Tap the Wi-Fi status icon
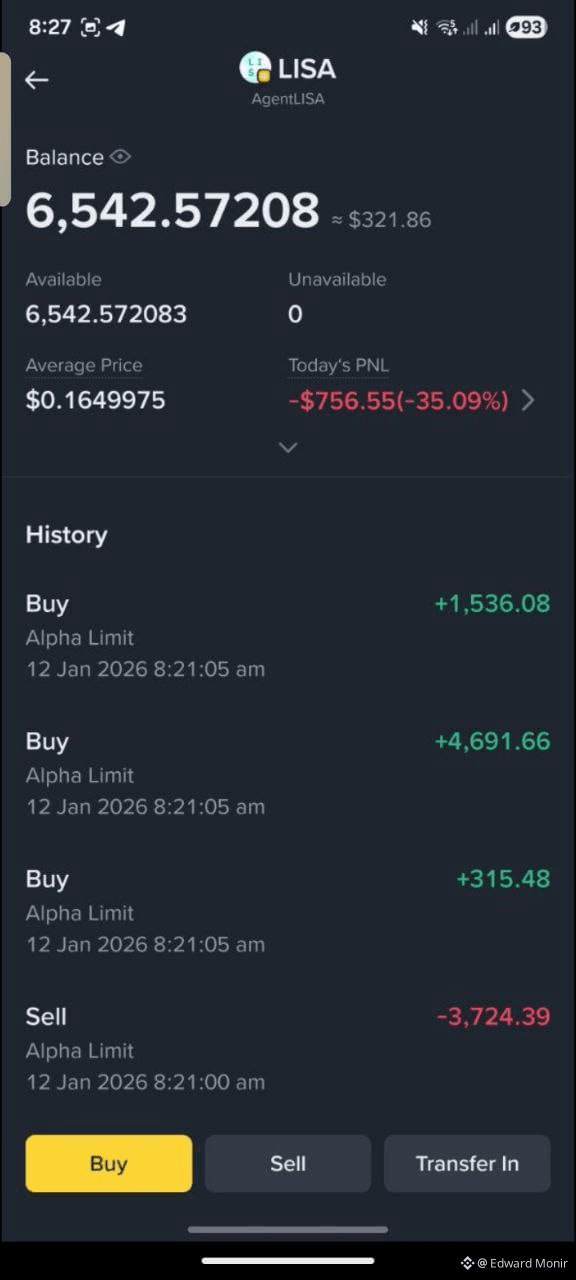The height and width of the screenshot is (1280, 576). 446,27
